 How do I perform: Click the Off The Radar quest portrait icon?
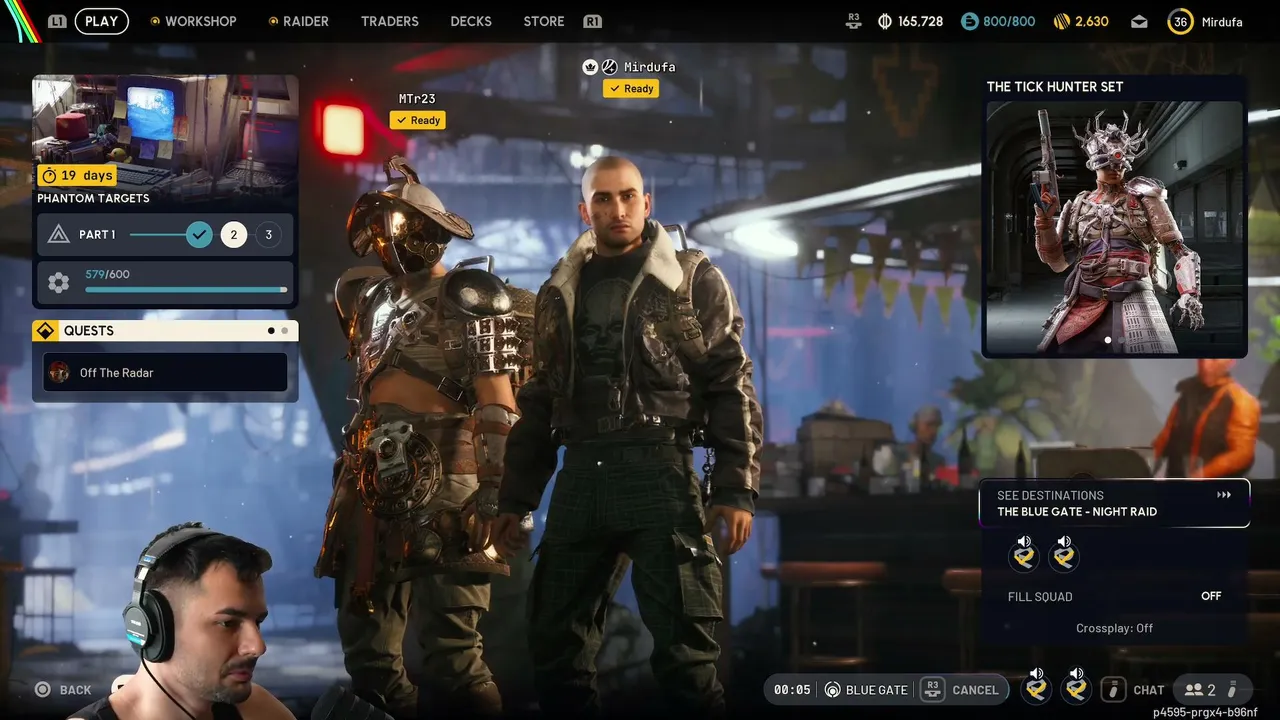pos(60,373)
